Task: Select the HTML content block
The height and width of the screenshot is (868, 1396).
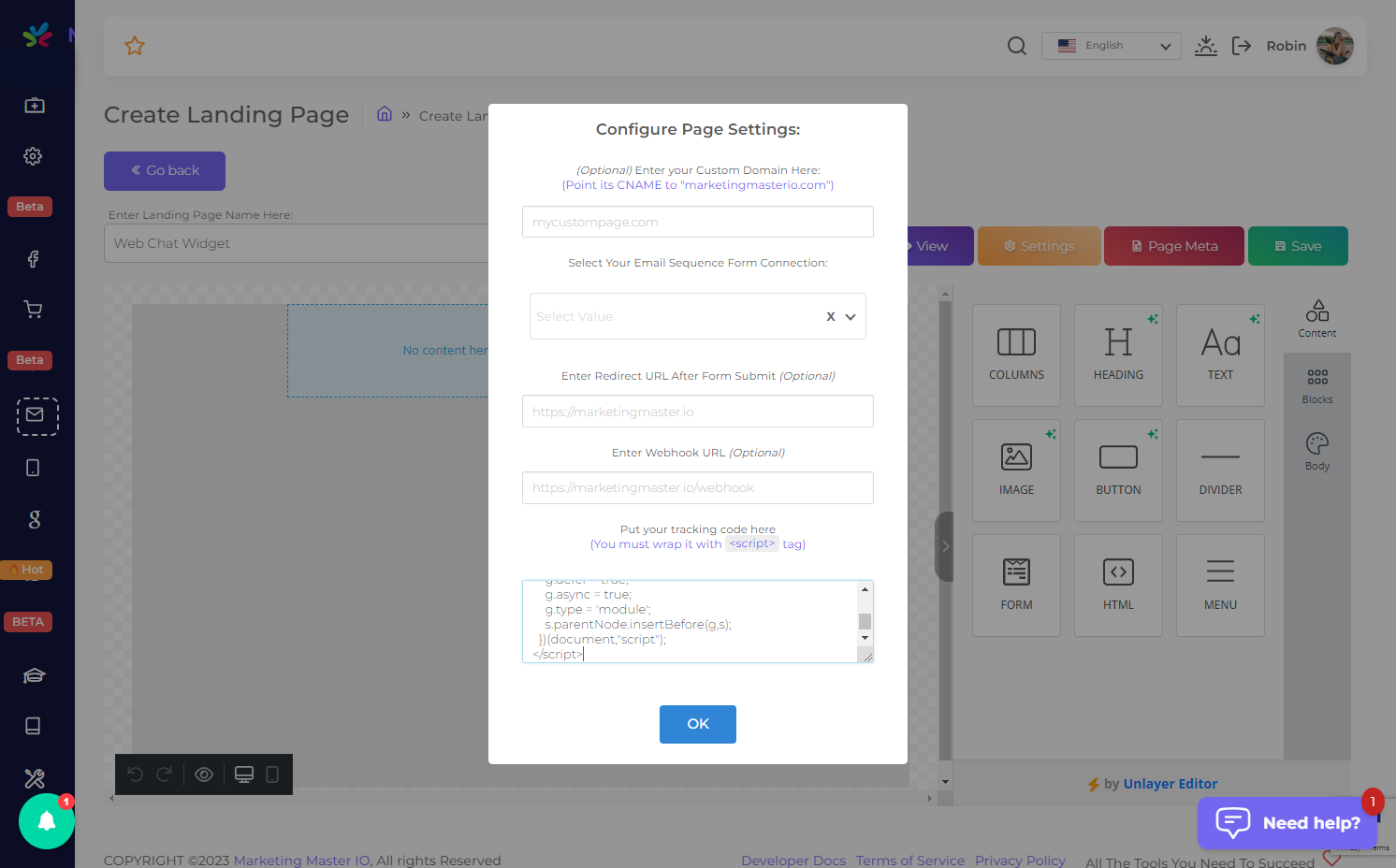Action: [x=1118, y=586]
